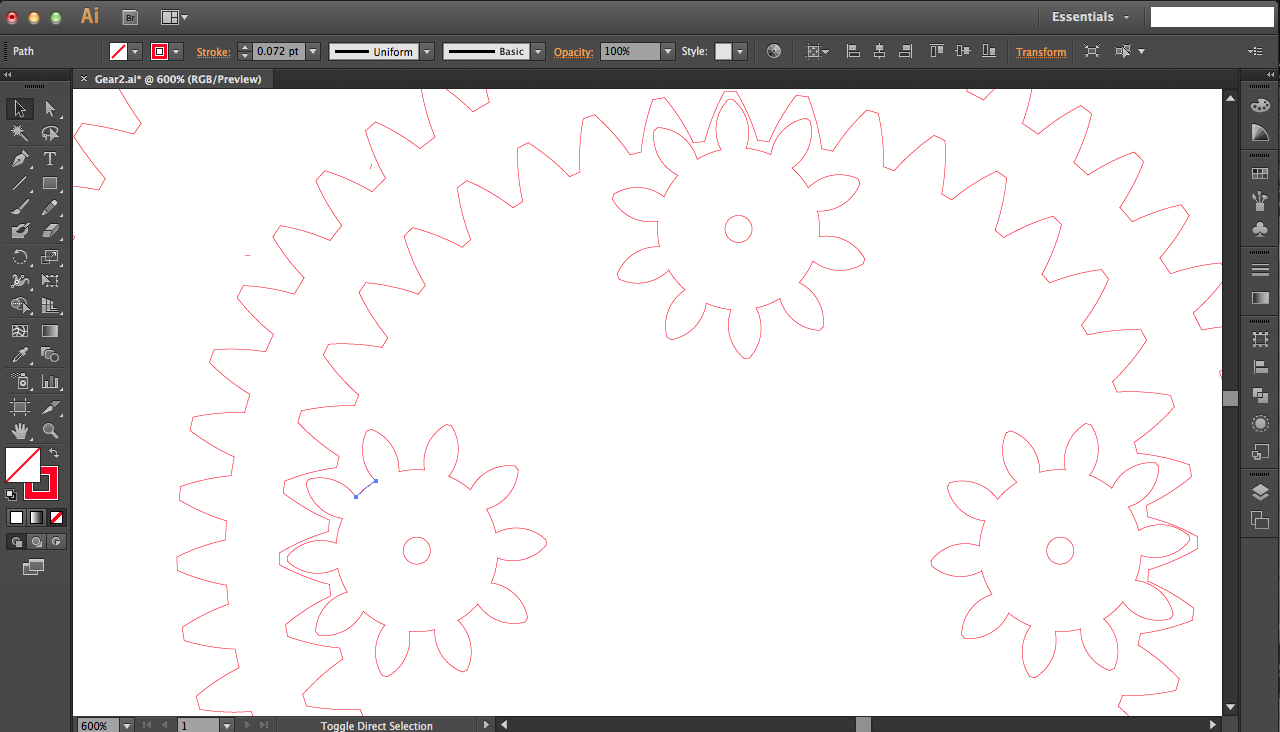Screen dimensions: 1280x732
Task: Go to next artboard
Action: [249, 725]
